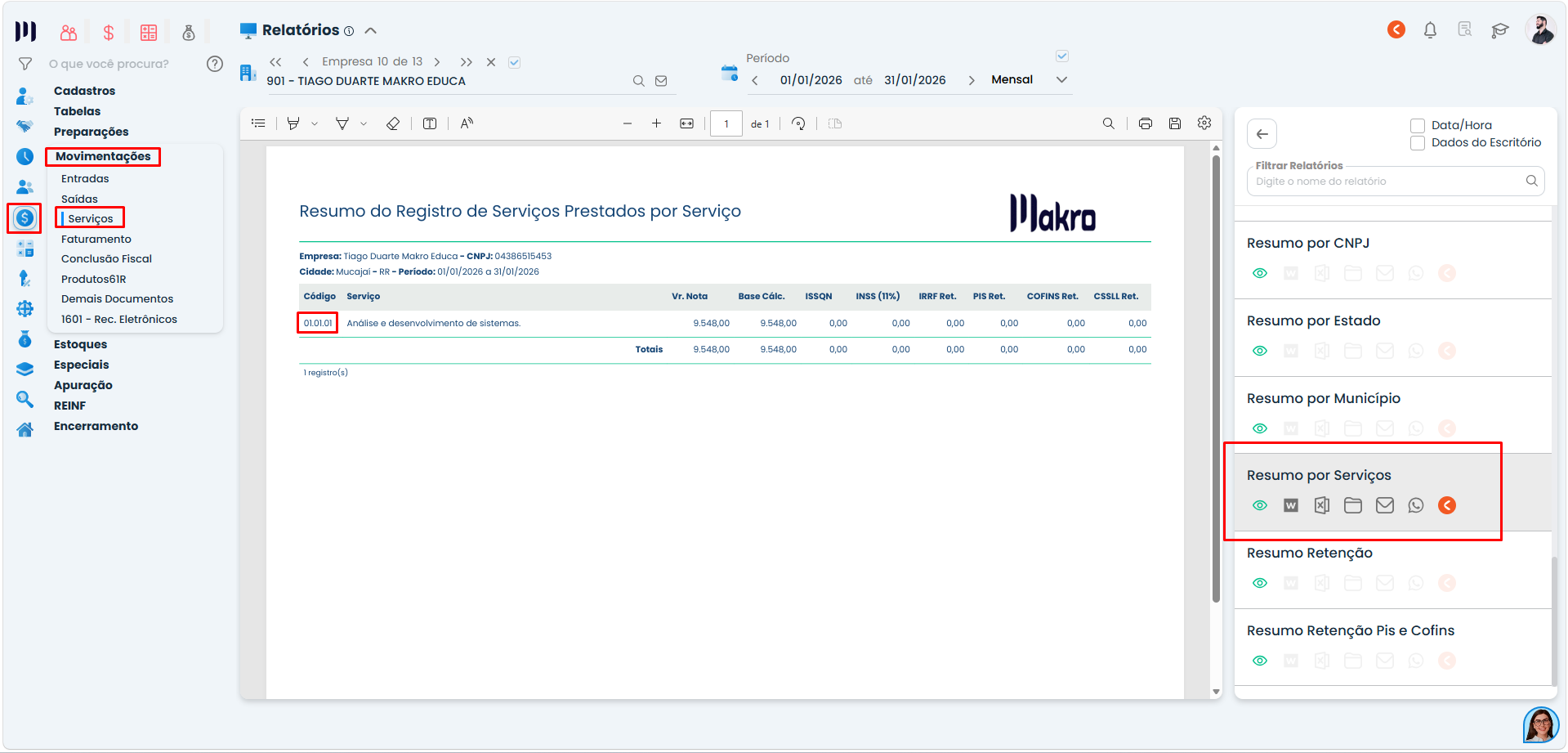Open the Apuração menu section
This screenshot has width=1568, height=753.
tap(83, 385)
